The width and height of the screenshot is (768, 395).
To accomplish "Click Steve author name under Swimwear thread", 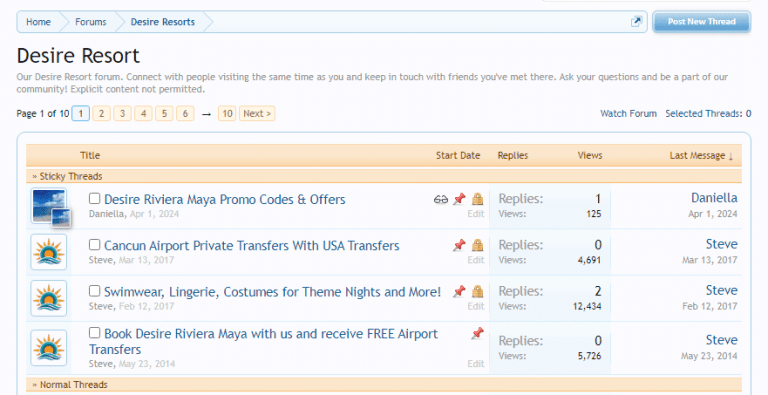I will point(101,306).
